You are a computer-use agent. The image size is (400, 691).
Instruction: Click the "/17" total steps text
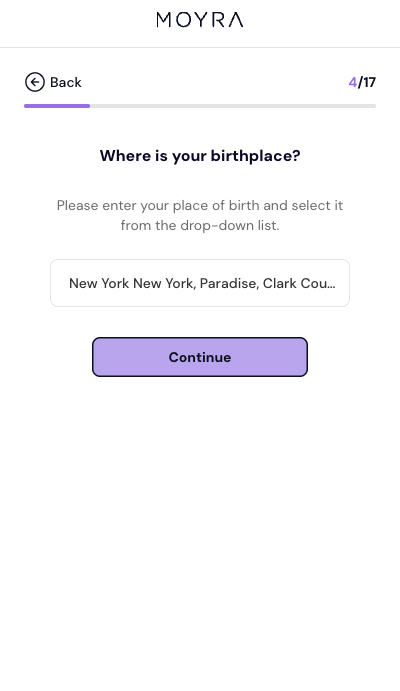click(367, 82)
